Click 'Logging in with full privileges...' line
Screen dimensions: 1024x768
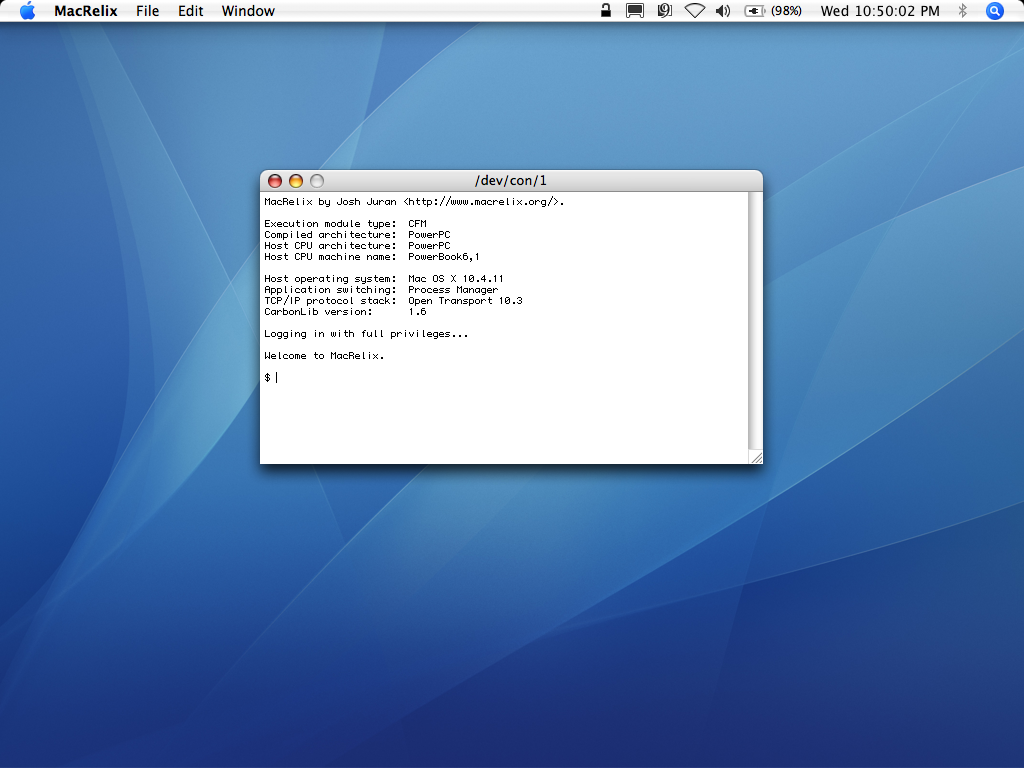point(366,334)
